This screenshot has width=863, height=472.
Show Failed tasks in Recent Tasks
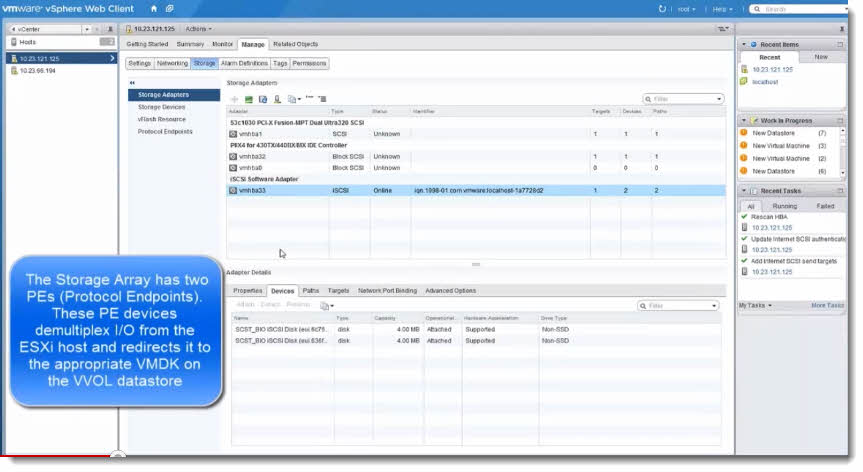825,206
